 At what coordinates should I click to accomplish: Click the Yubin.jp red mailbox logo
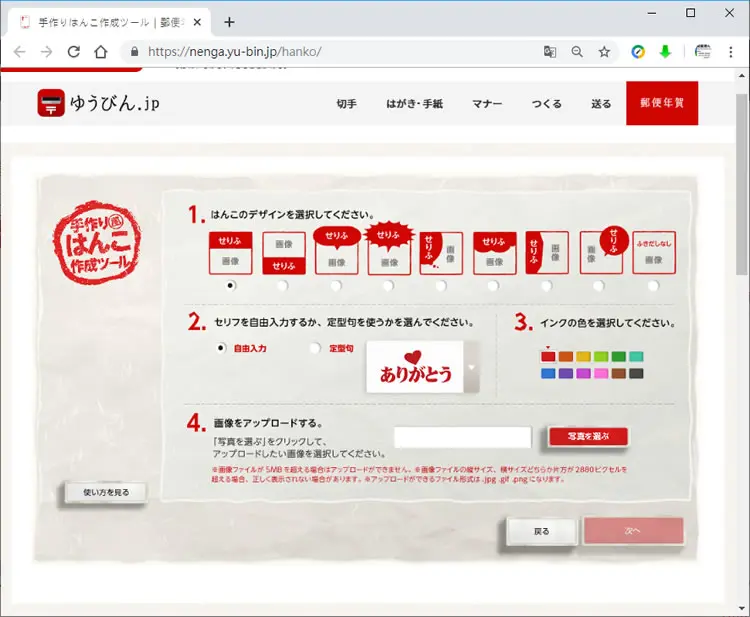[x=51, y=103]
